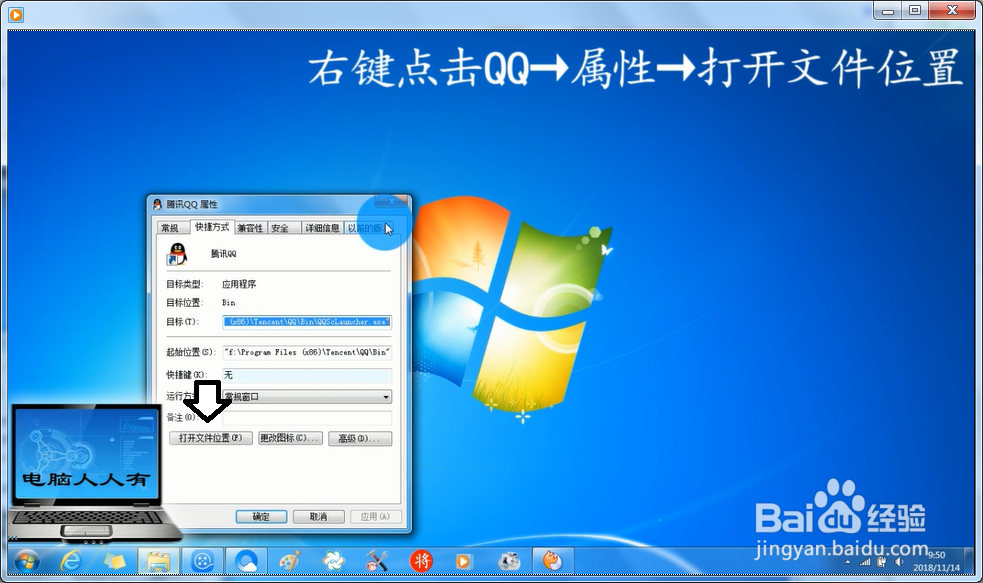Viewport: 983px width, 583px height.
Task: Open the camera capture taskbar icon
Action: coord(509,561)
